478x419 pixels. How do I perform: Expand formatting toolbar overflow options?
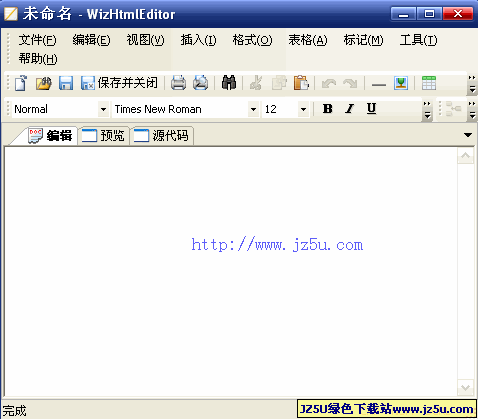pos(427,110)
